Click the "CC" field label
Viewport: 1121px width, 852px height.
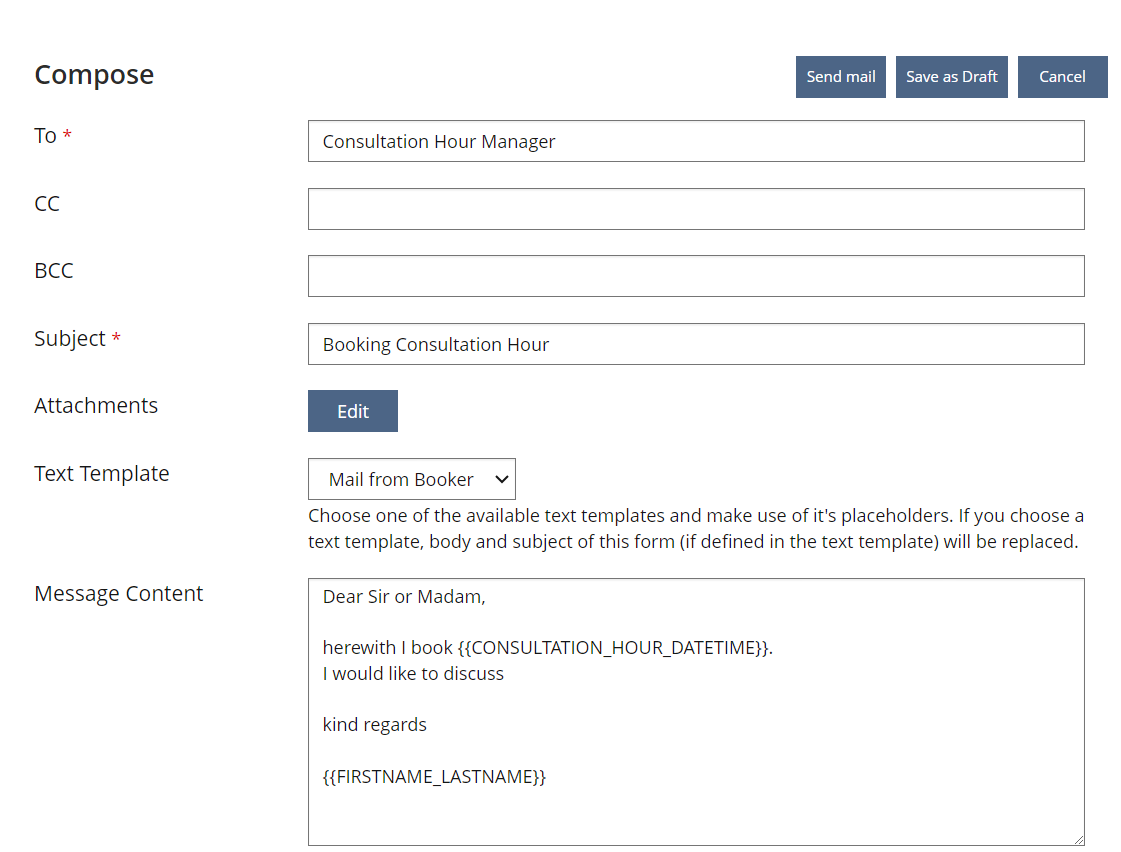(x=47, y=204)
